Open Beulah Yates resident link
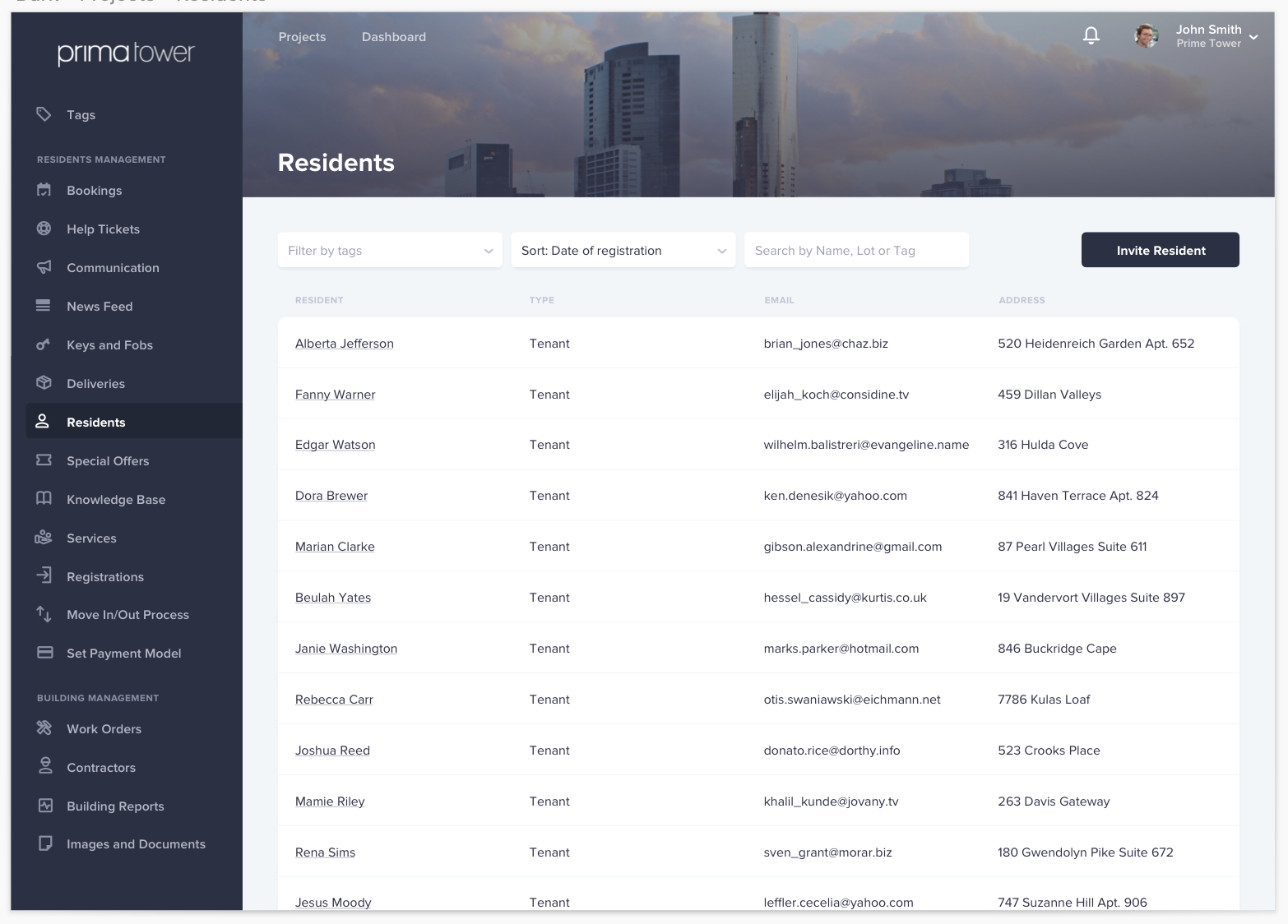 333,598
